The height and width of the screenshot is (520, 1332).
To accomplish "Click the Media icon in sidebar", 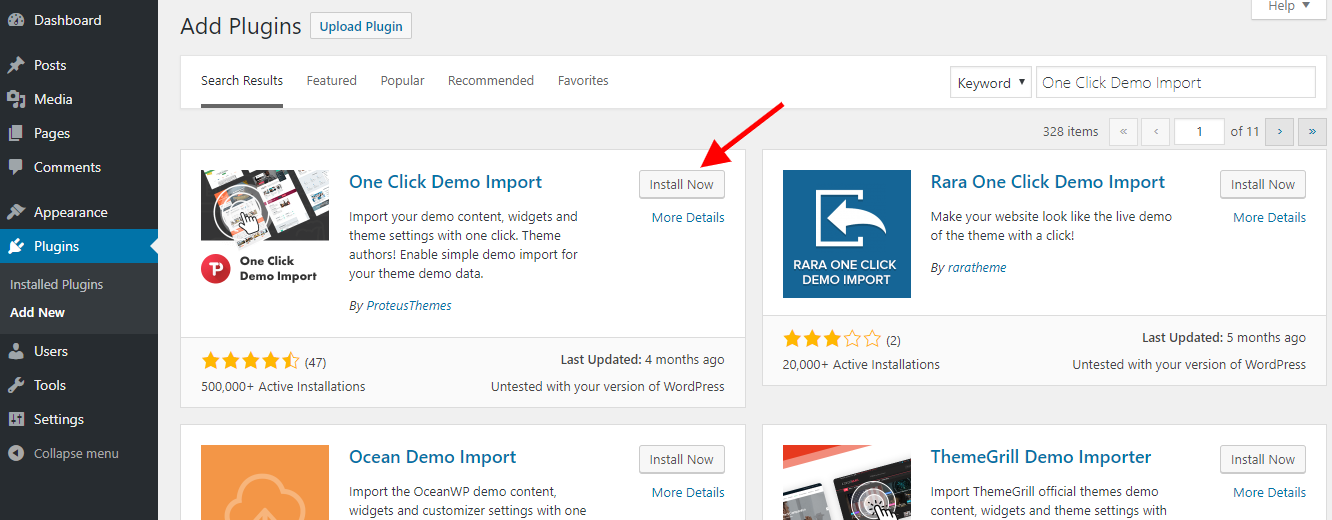I will pos(16,99).
